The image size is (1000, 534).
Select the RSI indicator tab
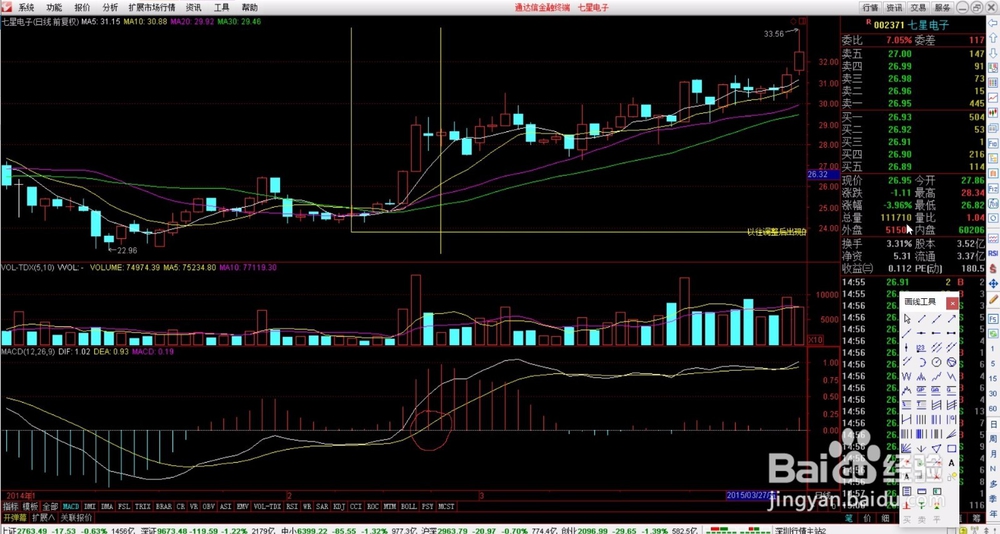pos(291,506)
